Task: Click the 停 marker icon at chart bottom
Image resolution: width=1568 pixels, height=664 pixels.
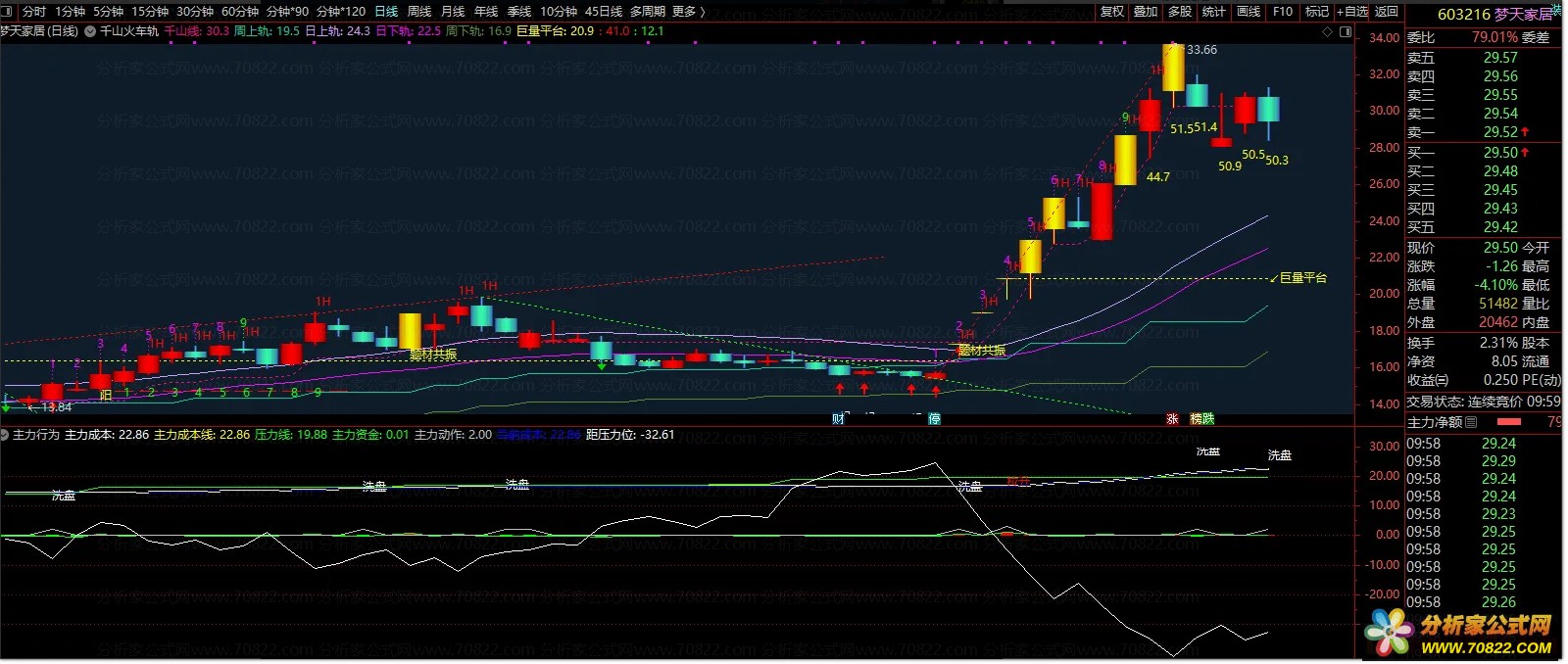Action: coord(934,418)
